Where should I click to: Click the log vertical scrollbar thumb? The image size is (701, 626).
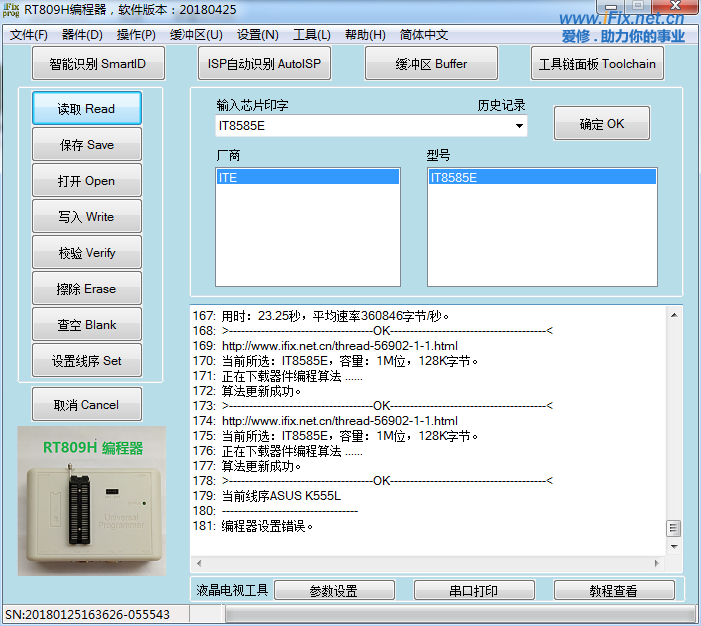coord(674,528)
